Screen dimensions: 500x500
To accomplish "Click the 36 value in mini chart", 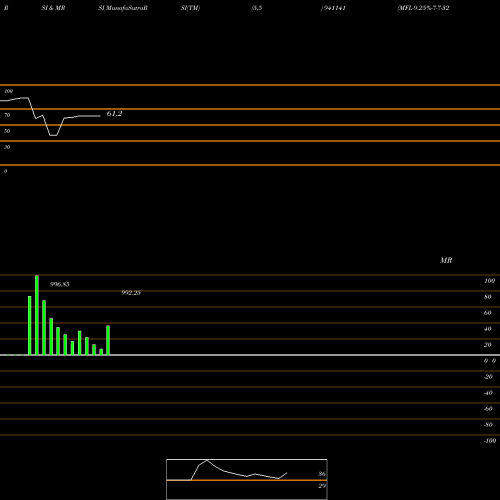I will tap(322, 474).
